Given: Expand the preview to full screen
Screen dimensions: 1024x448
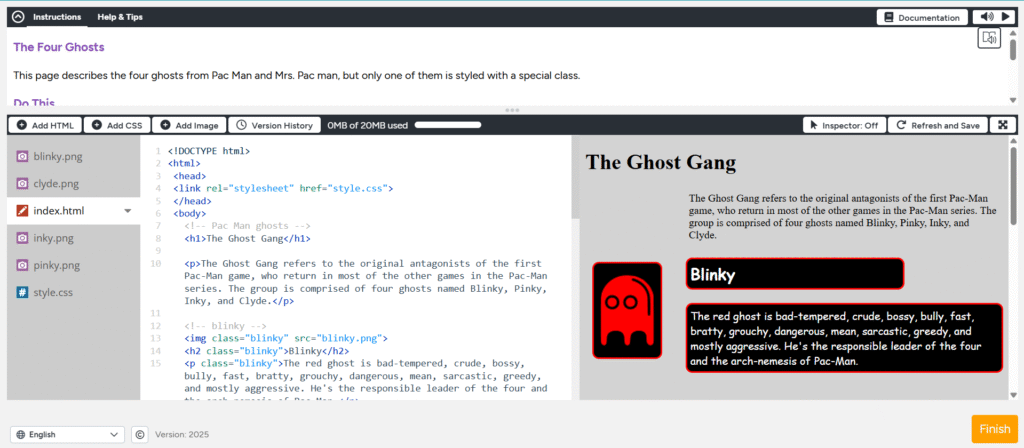Looking at the screenshot, I should point(1002,125).
